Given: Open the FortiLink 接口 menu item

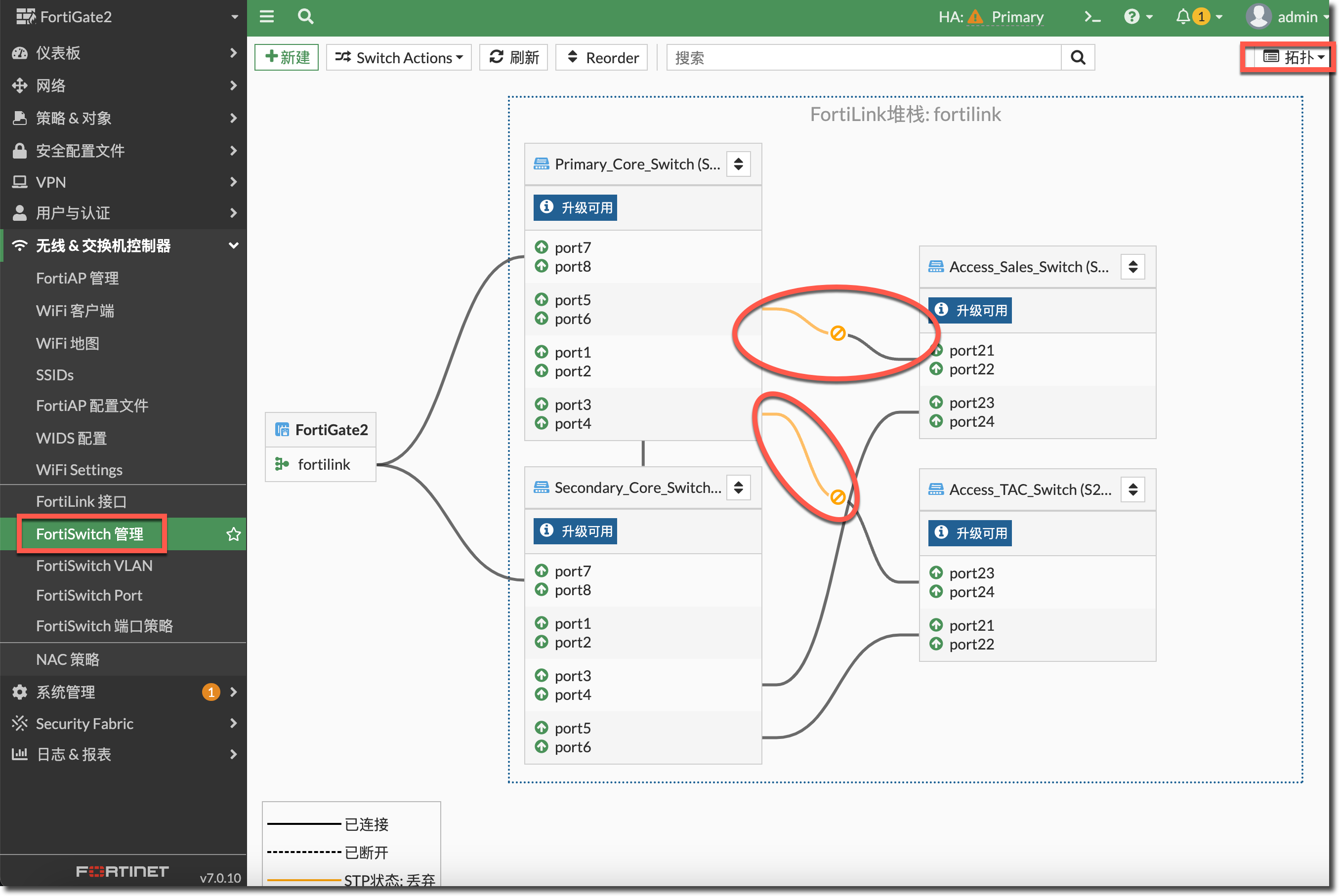Looking at the screenshot, I should 81,501.
